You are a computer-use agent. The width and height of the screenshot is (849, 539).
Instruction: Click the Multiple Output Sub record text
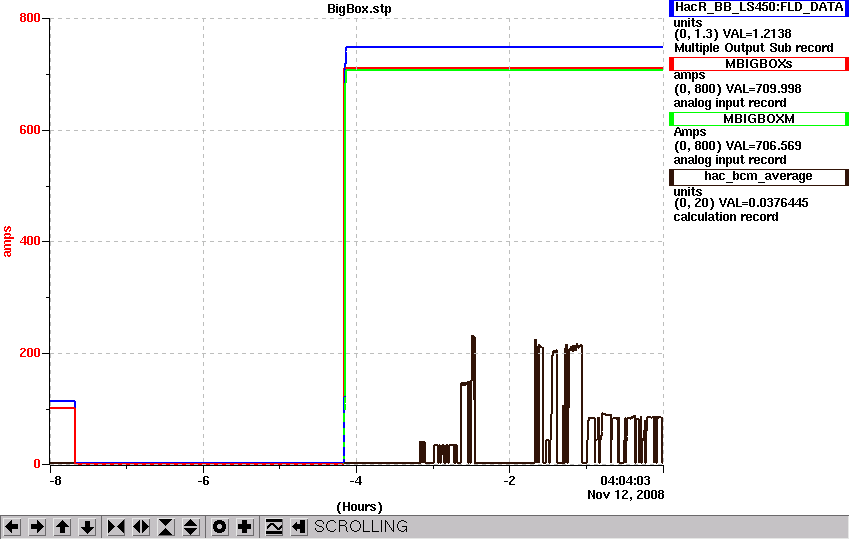[x=753, y=48]
